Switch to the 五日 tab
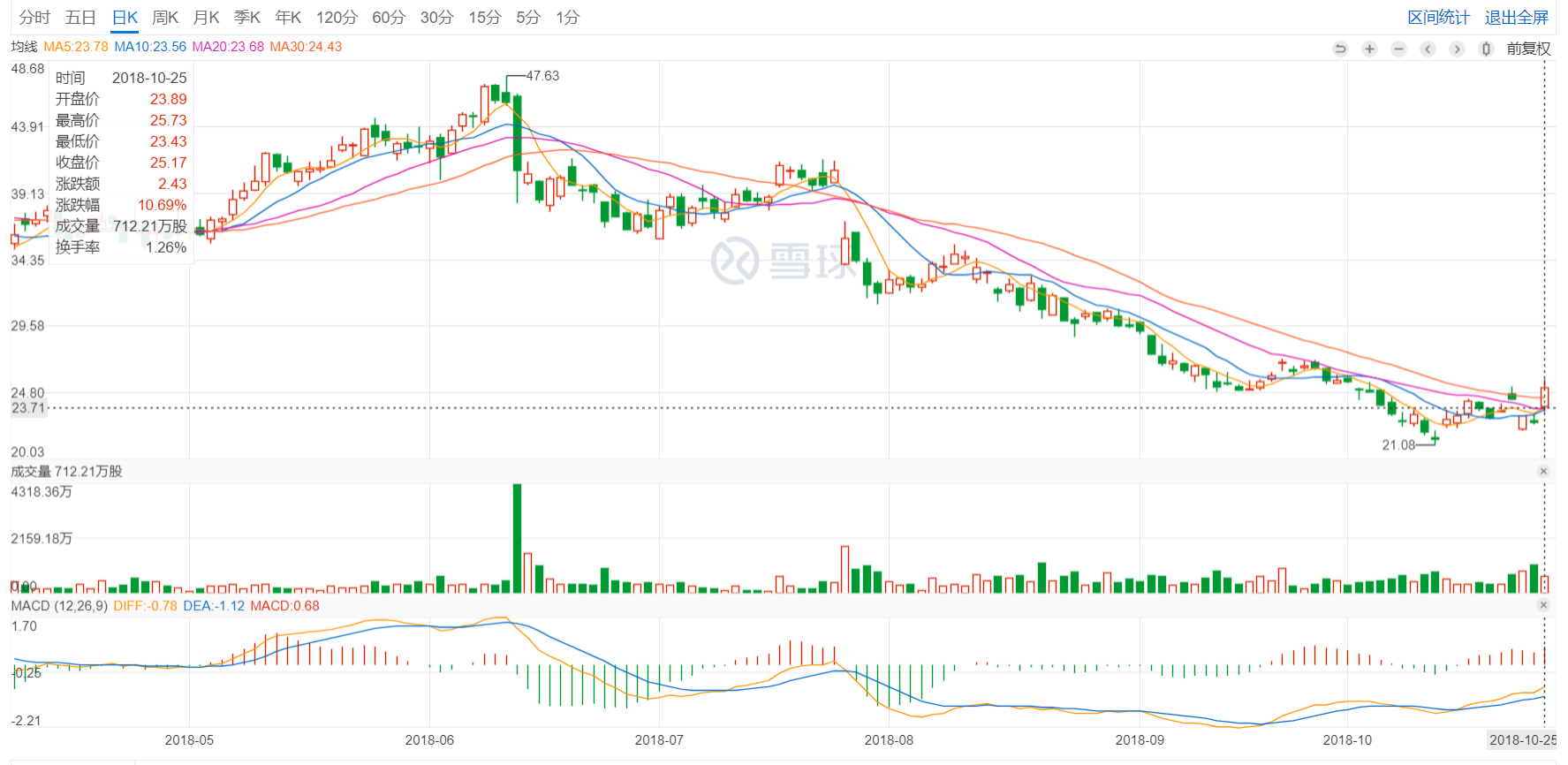This screenshot has height=765, width=1568. 80,18
